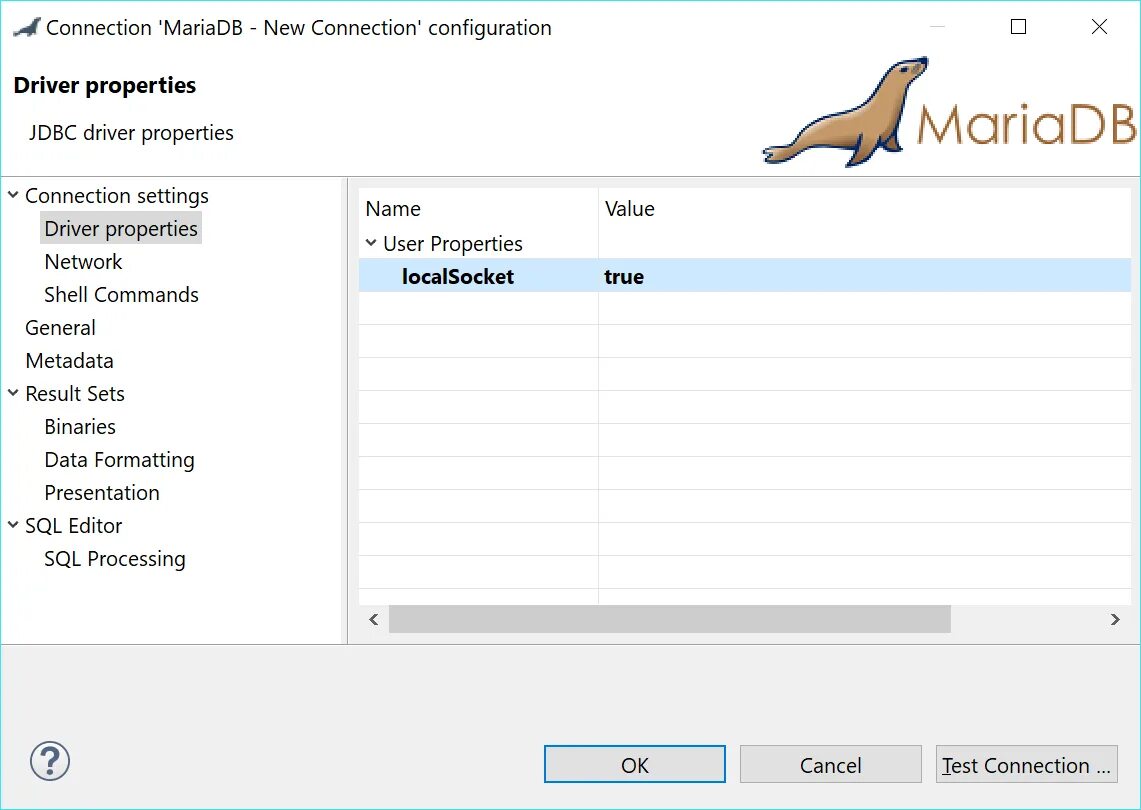The height and width of the screenshot is (810, 1141).
Task: Select the SQL Editor label
Action: coord(73,525)
